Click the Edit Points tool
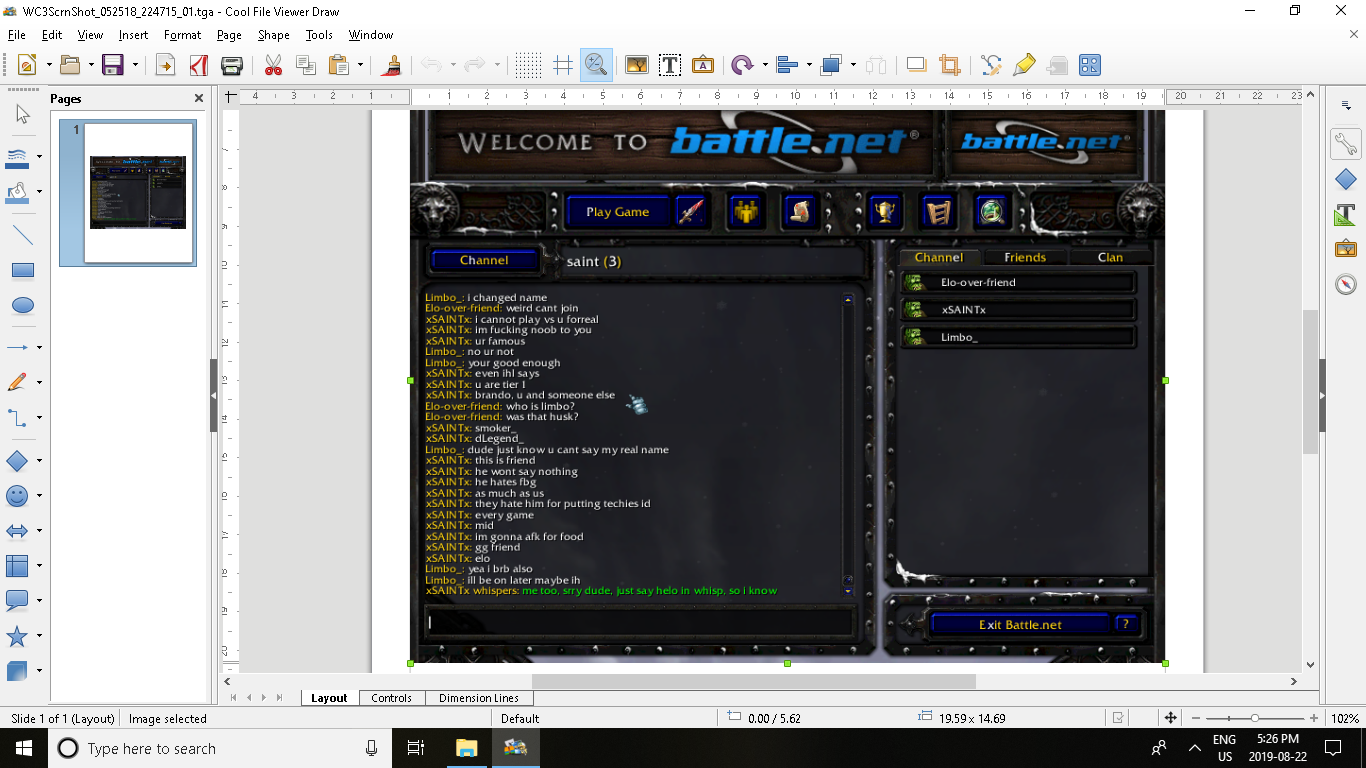The height and width of the screenshot is (768, 1366). 991,65
